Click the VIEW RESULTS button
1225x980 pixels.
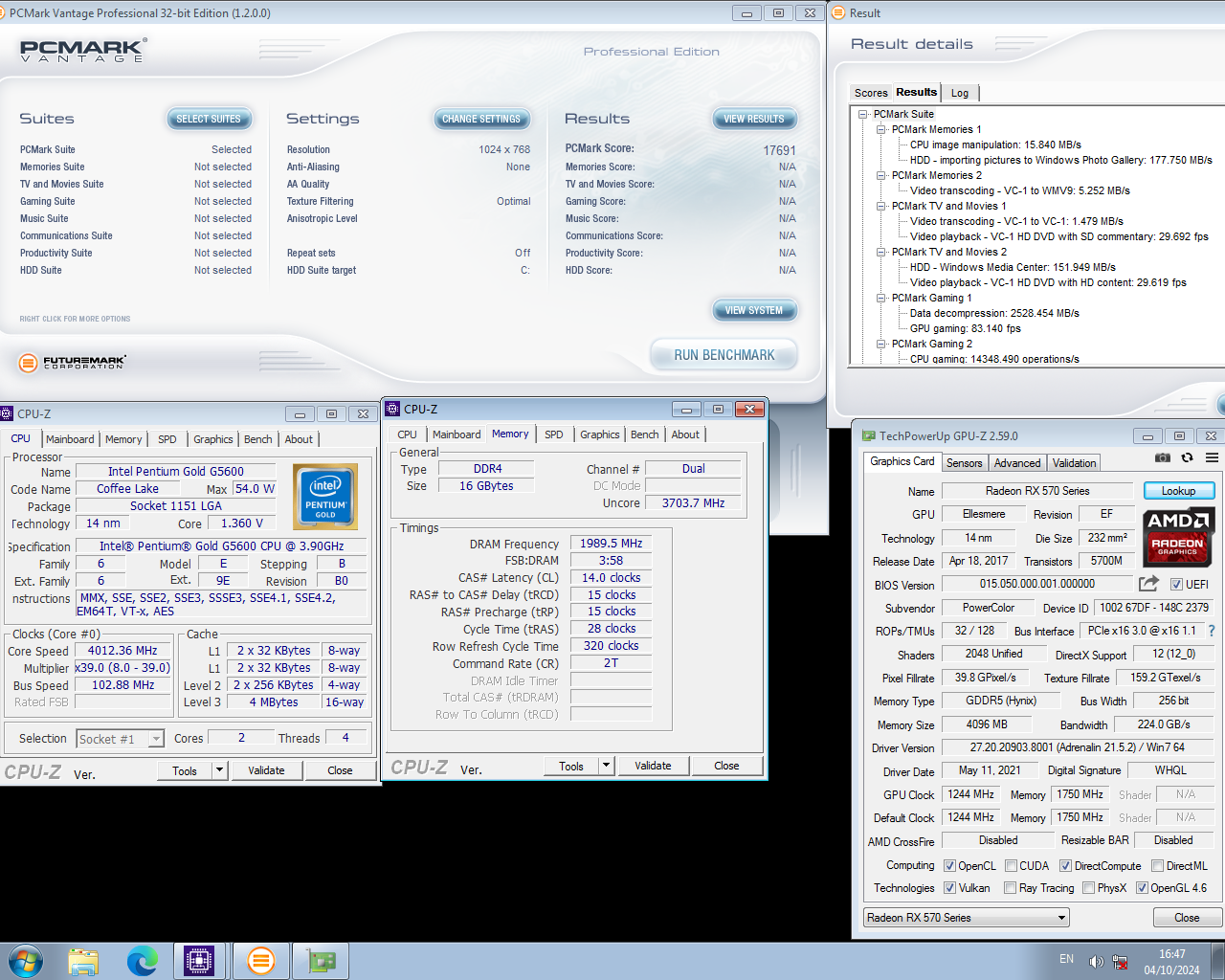pos(754,119)
